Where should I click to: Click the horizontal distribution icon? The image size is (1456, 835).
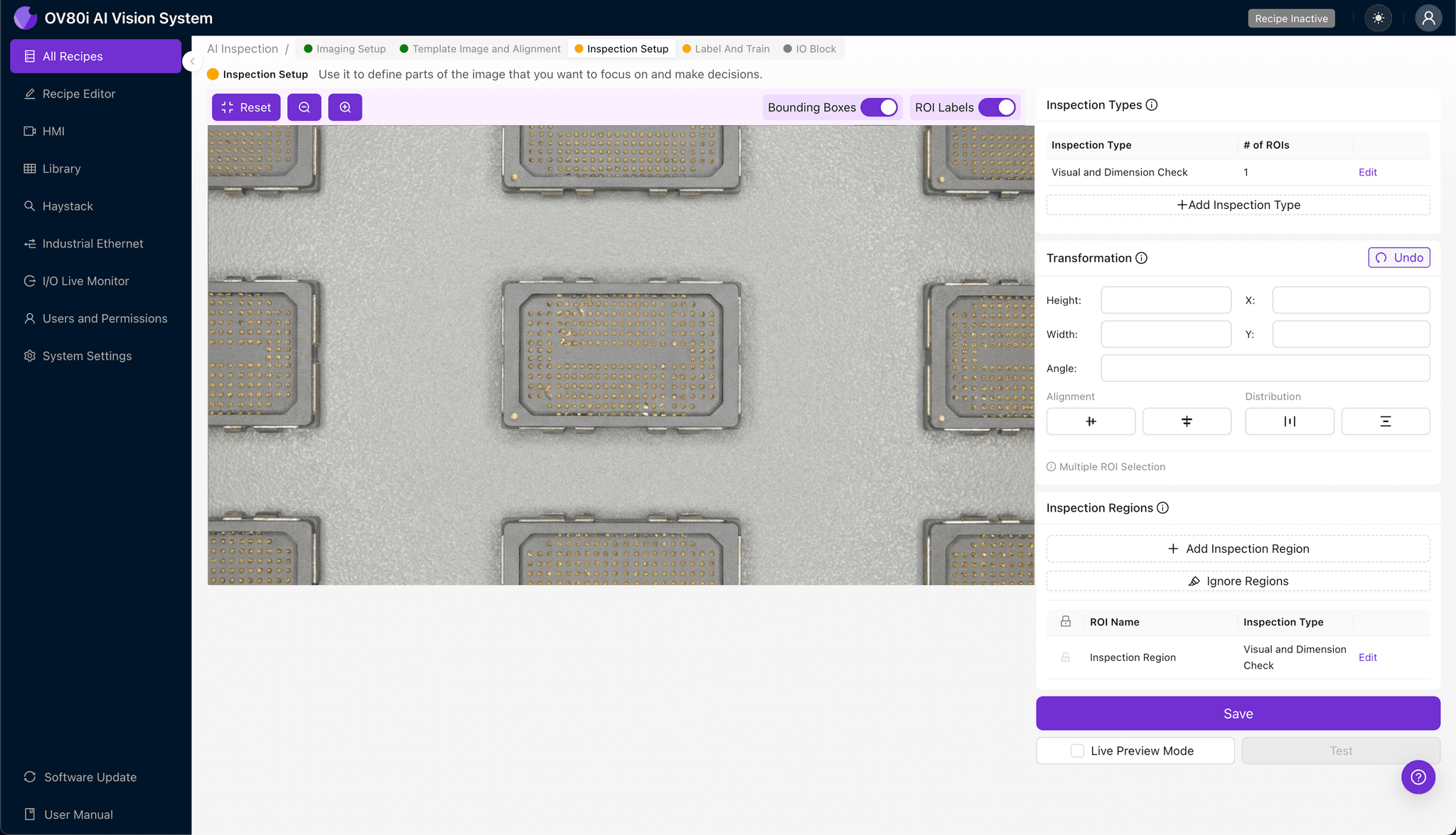[1289, 421]
